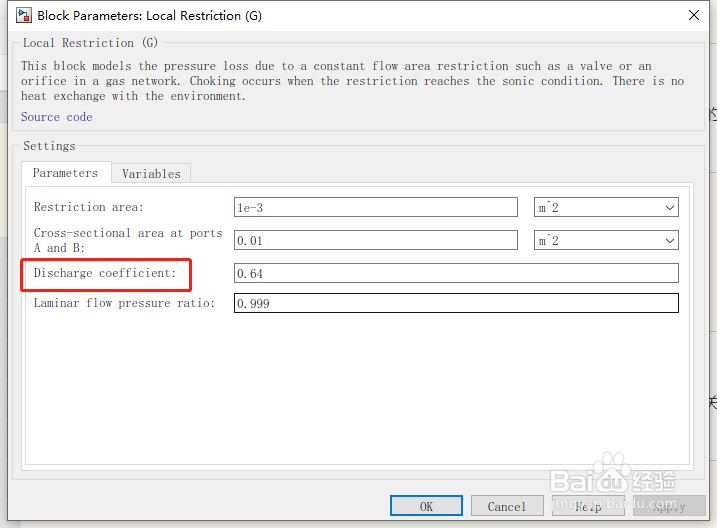Click the Laminar flow pressure ratio field

click(x=456, y=303)
